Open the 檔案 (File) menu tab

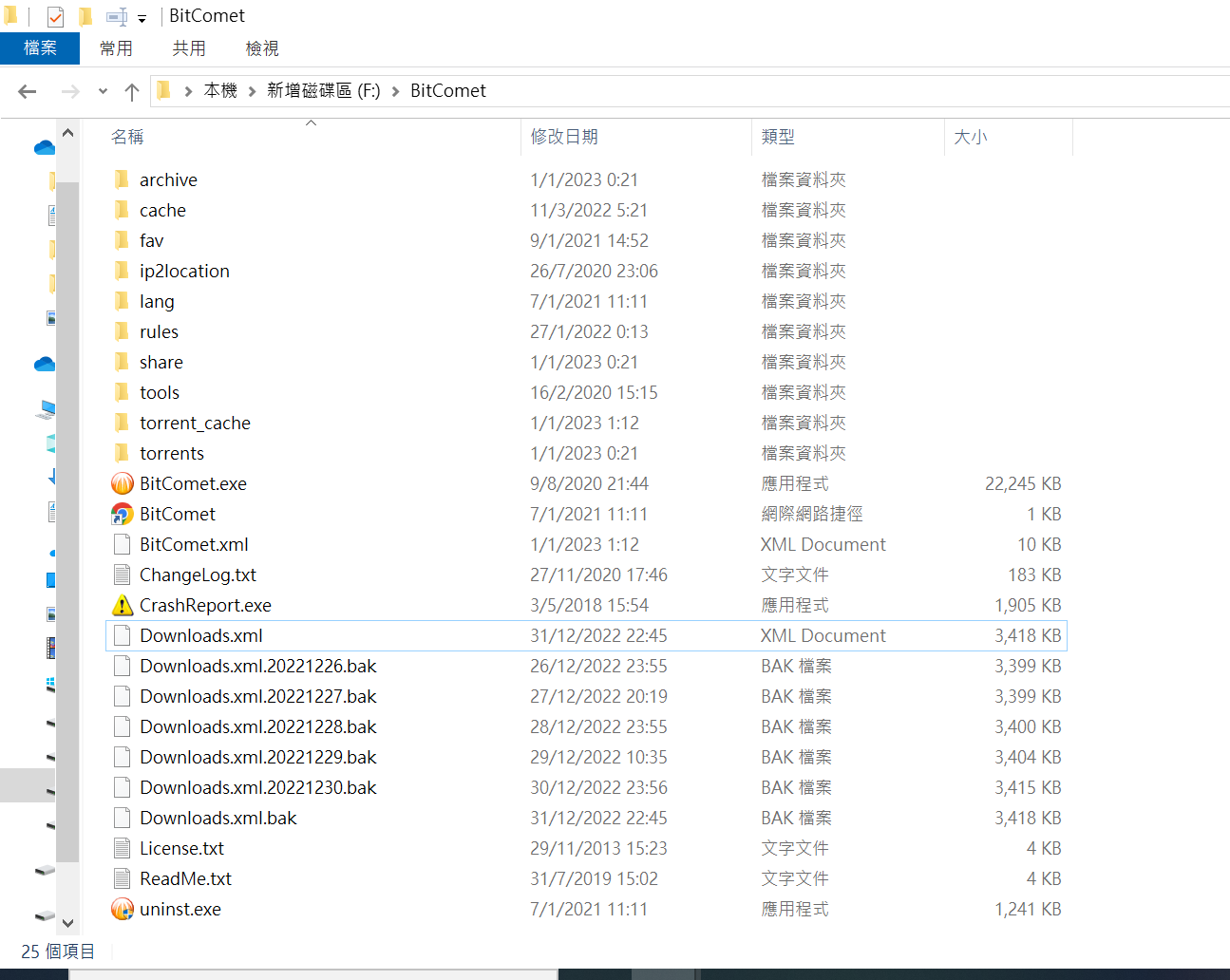pyautogui.click(x=40, y=48)
